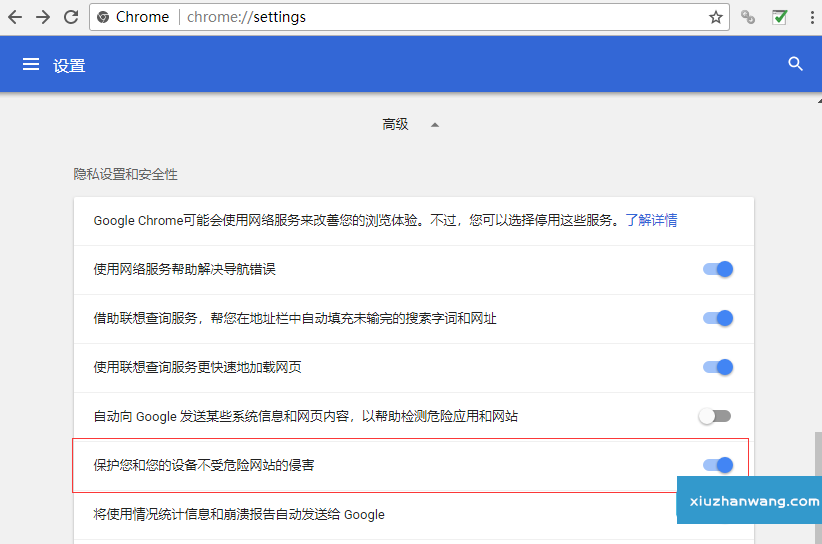Screen dimensions: 822x544
Task: Click the 将使用情况统计信息和崩溃报告 row
Action: [239, 514]
